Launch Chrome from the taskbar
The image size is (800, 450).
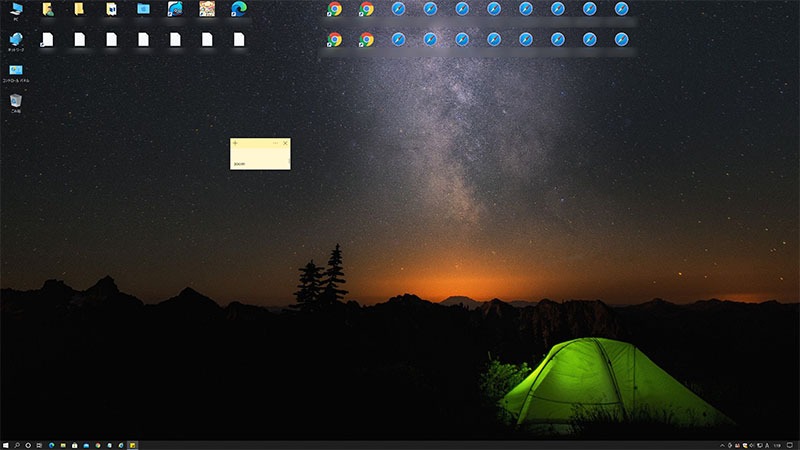[98, 445]
